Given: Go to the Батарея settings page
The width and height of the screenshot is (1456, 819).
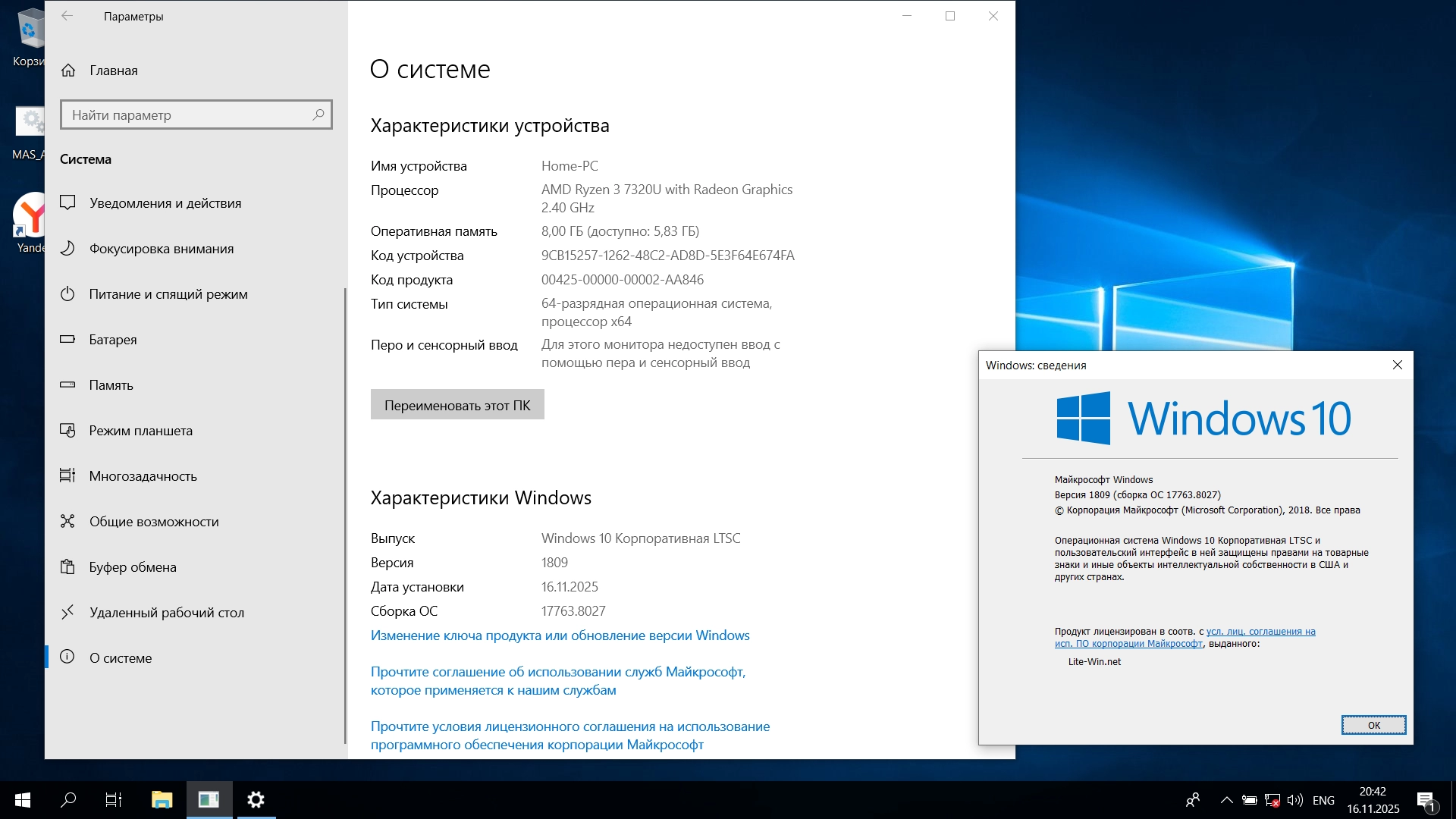Looking at the screenshot, I should 112,340.
